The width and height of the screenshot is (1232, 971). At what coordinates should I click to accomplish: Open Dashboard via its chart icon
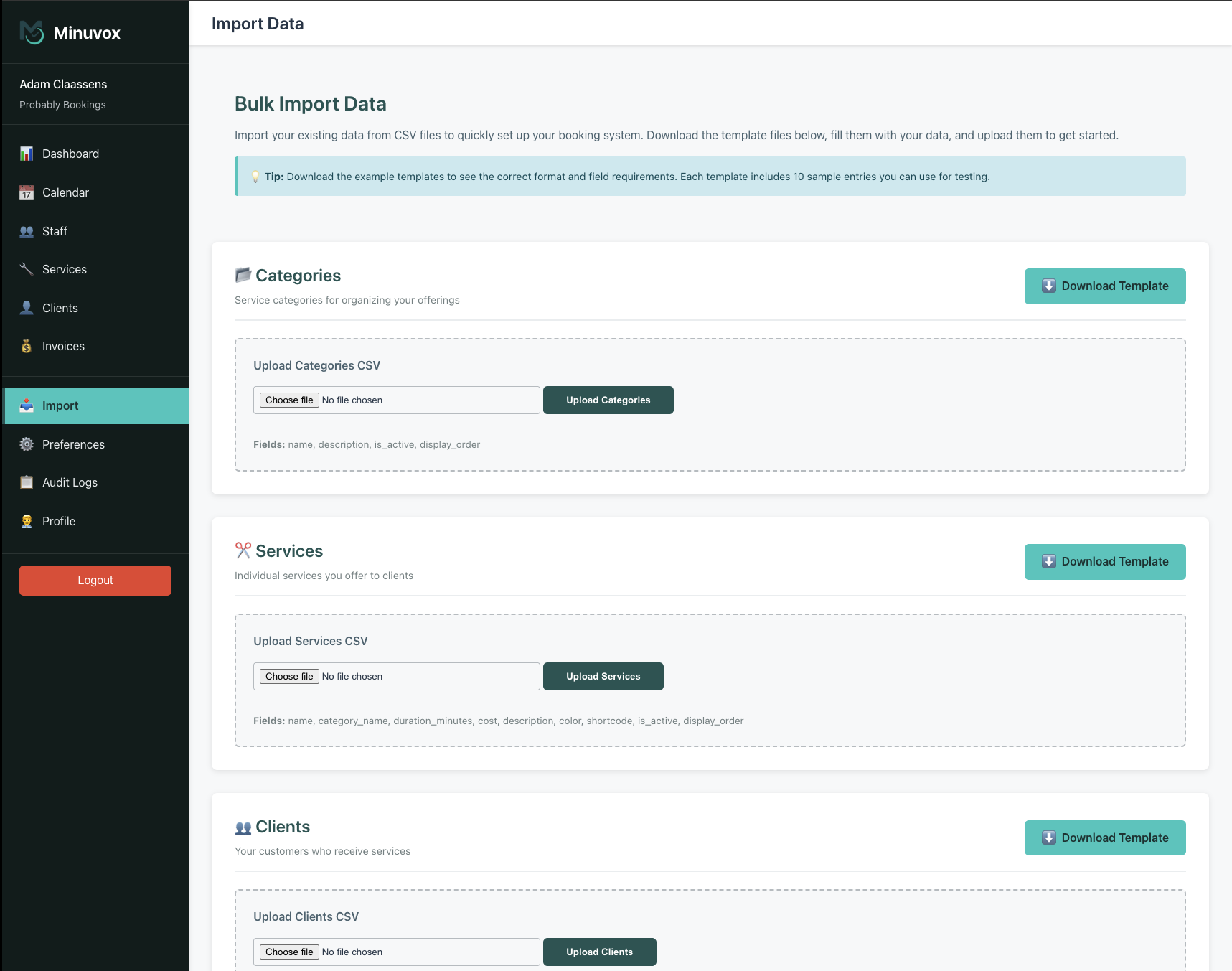point(27,154)
